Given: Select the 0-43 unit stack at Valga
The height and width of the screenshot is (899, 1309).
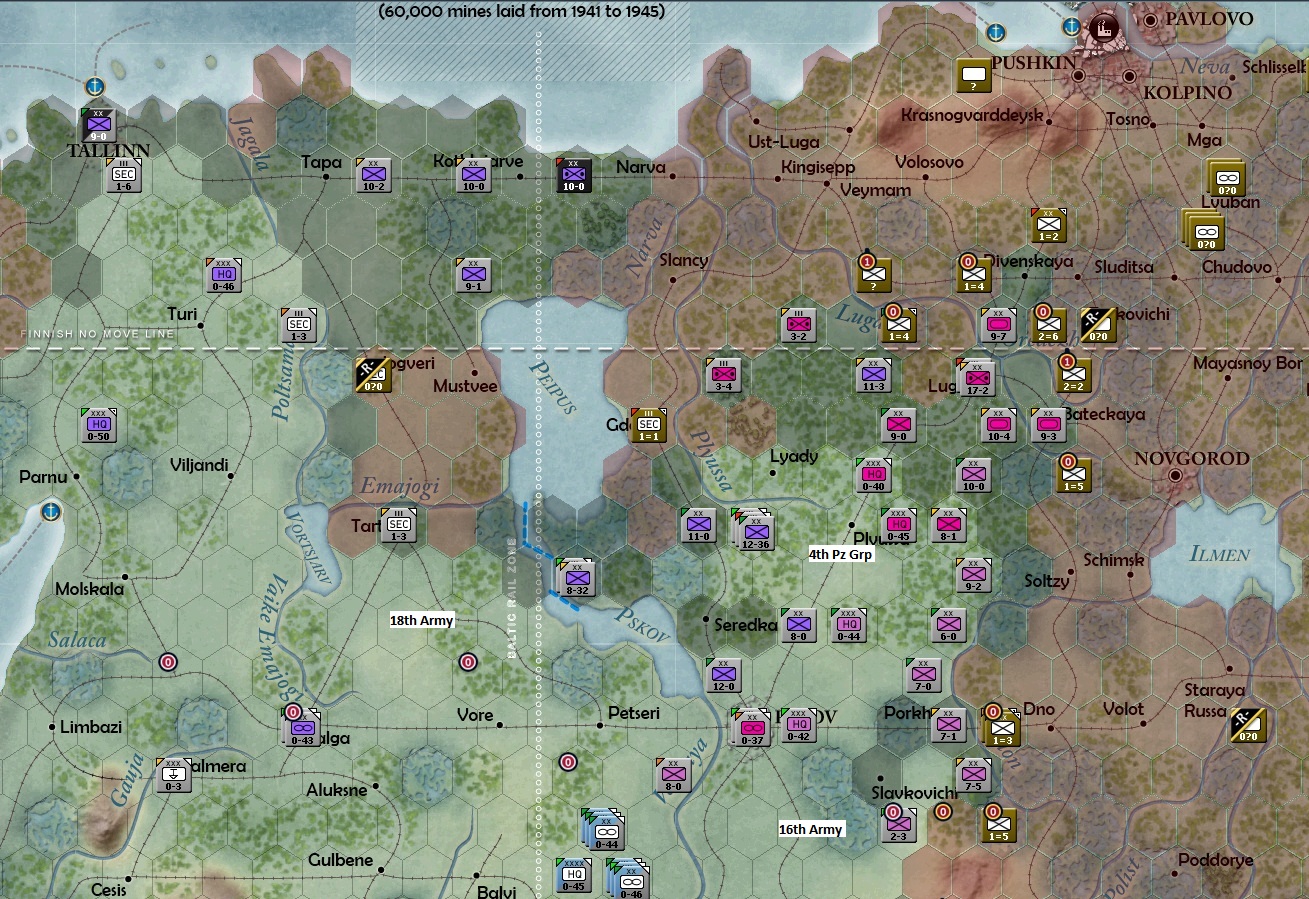Looking at the screenshot, I should click(x=301, y=728).
